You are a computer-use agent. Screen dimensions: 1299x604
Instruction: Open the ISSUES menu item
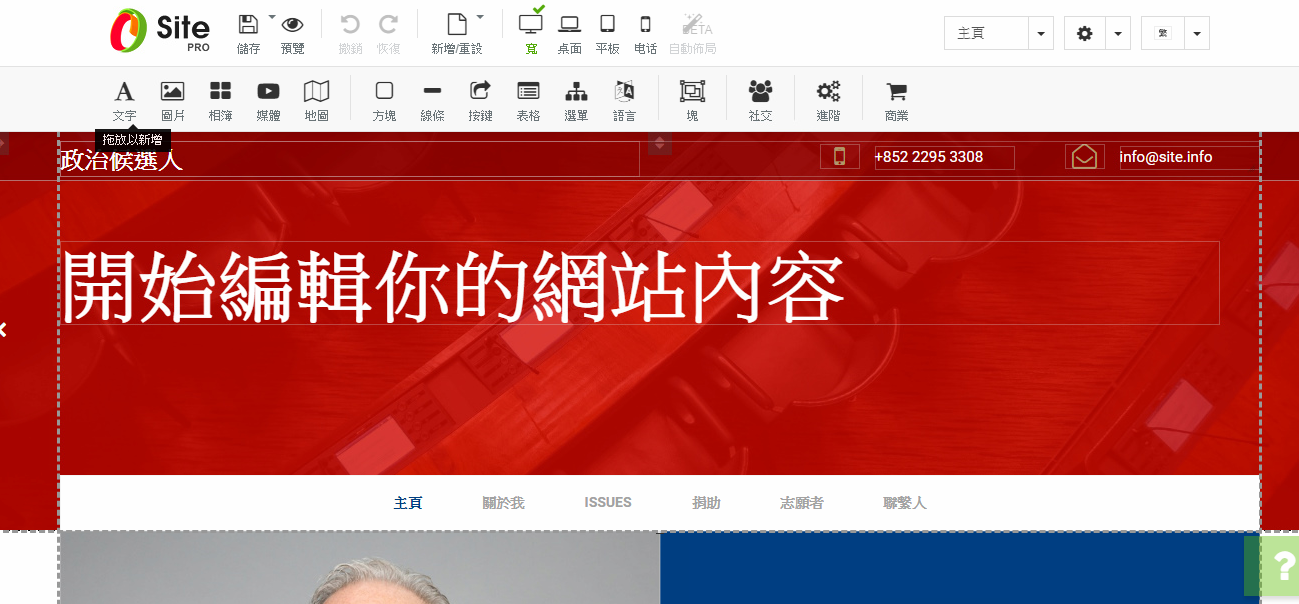[608, 503]
